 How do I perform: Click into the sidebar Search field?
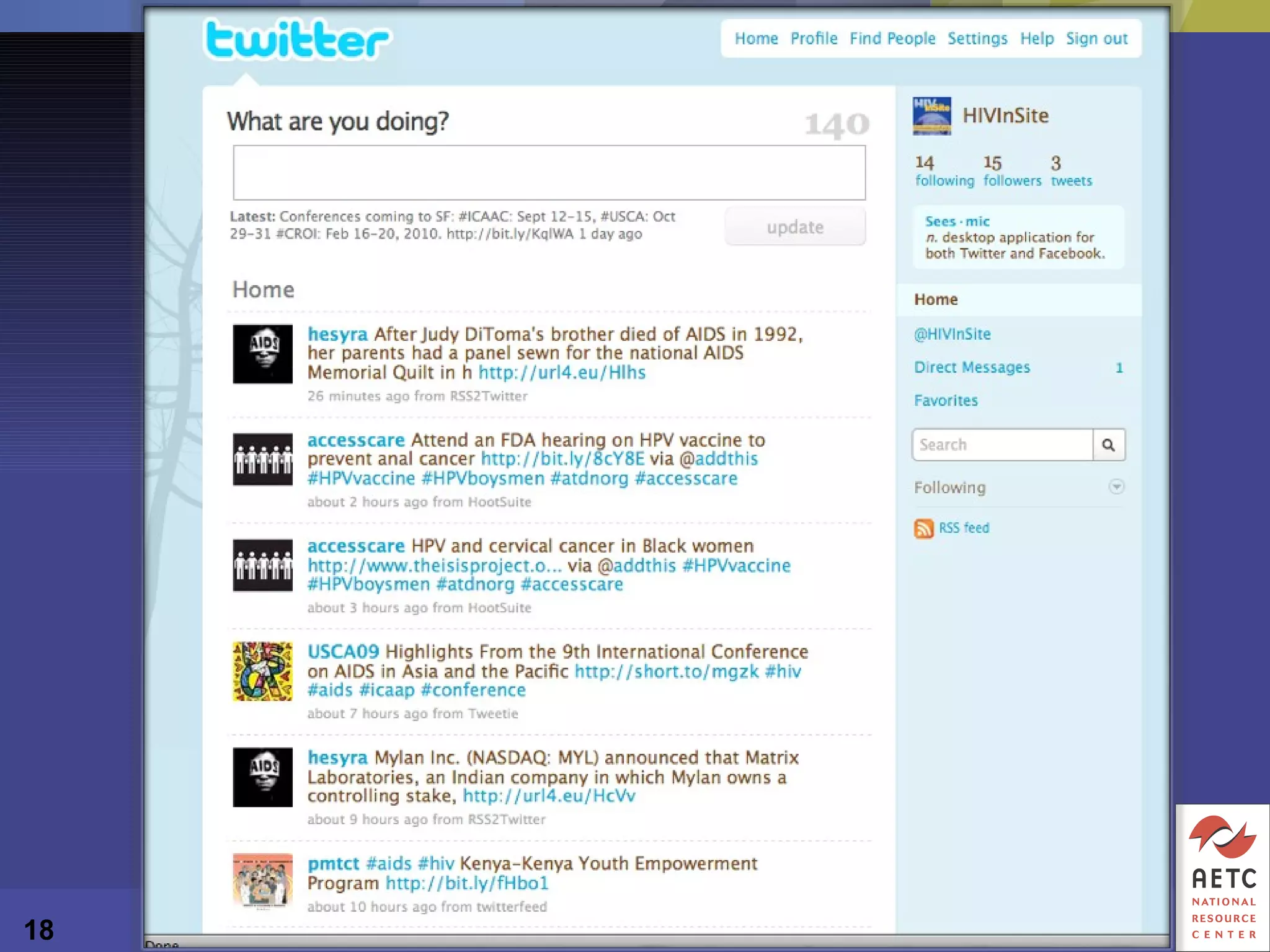coord(1002,445)
